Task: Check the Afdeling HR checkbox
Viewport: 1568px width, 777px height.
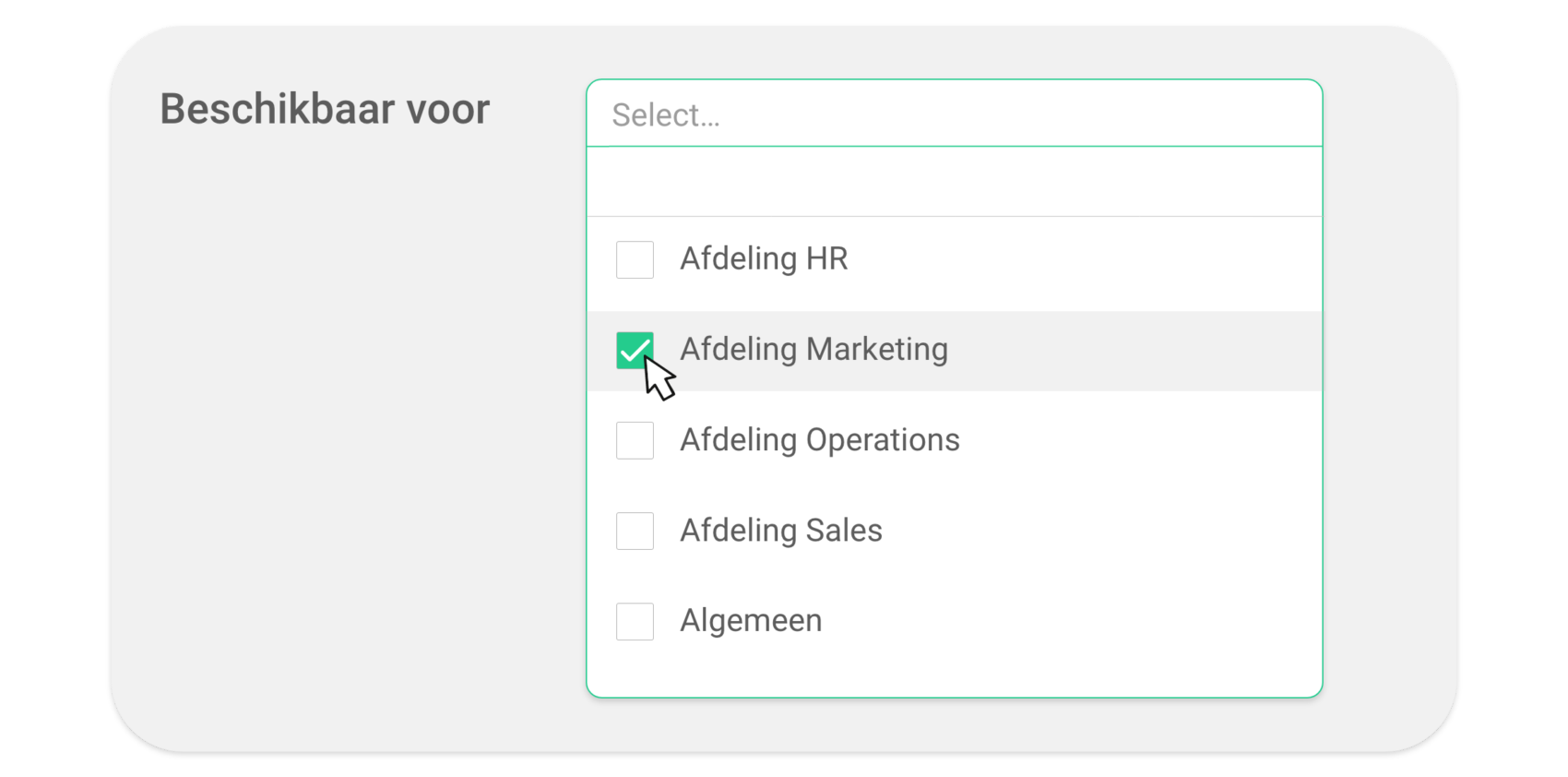Action: tap(635, 259)
